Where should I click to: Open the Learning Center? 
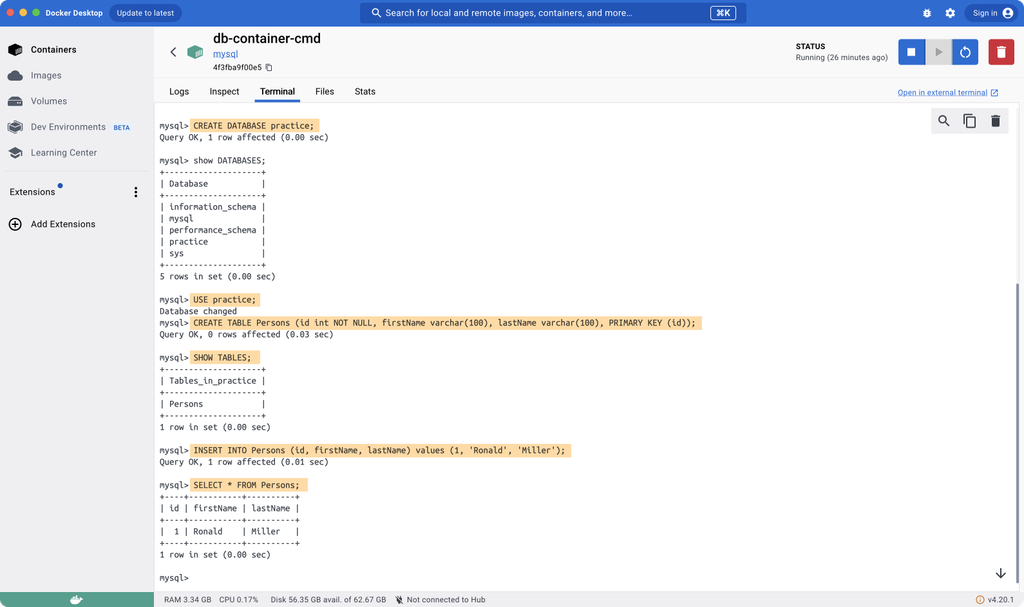coord(62,153)
